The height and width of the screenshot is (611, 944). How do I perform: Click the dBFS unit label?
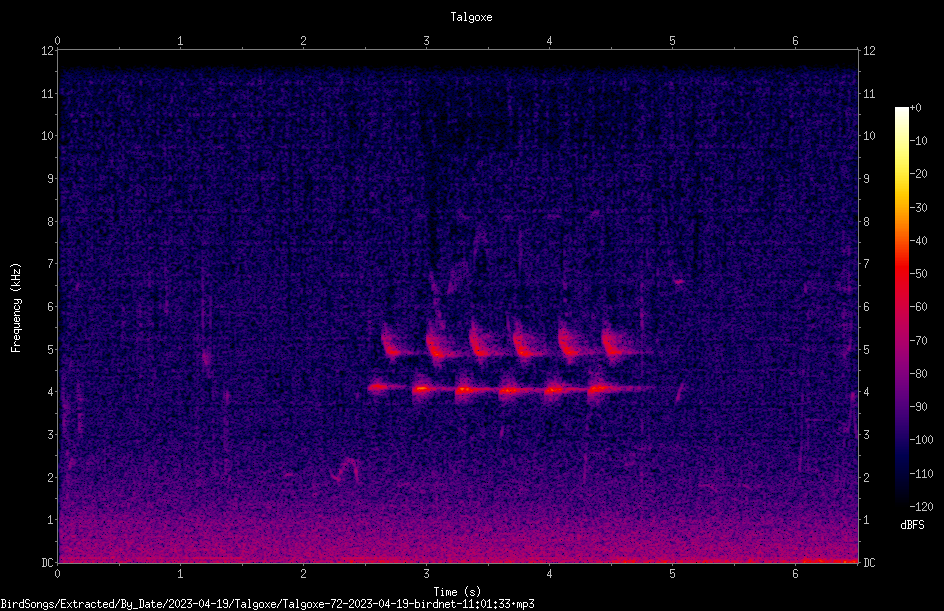click(912, 525)
